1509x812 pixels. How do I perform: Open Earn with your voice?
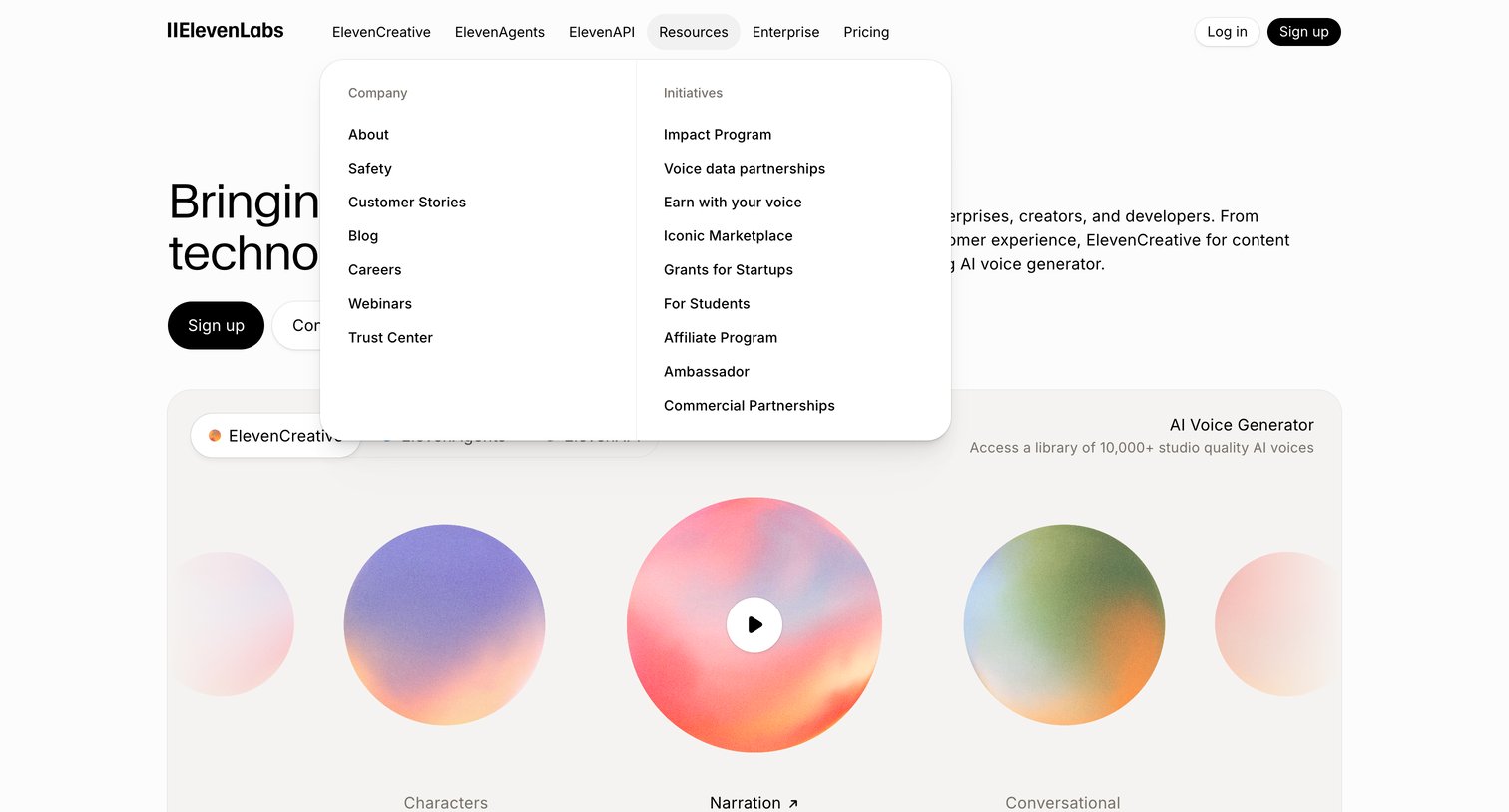tap(733, 202)
